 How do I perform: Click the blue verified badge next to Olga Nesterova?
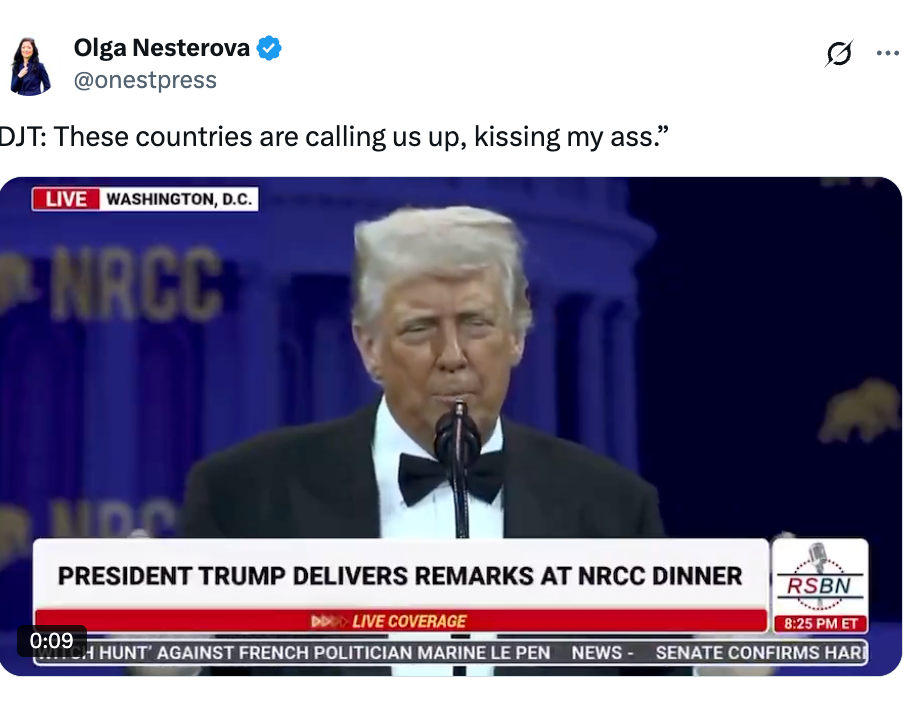point(267,47)
